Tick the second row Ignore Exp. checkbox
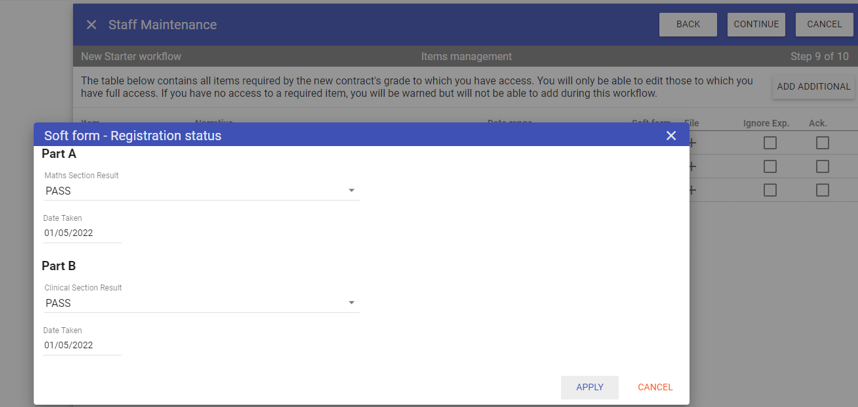The height and width of the screenshot is (407, 858). point(770,166)
